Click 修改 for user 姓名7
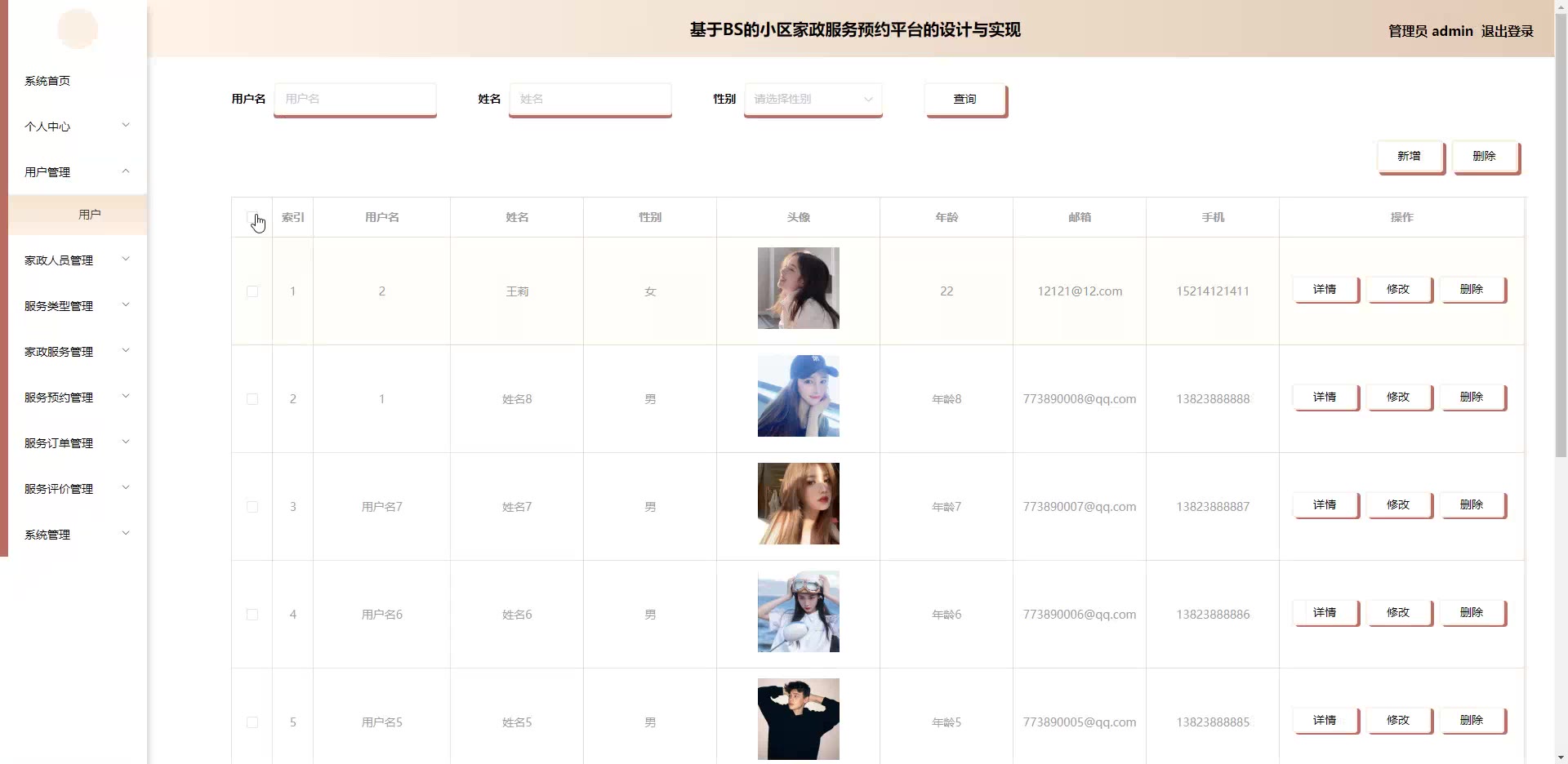 (1399, 505)
